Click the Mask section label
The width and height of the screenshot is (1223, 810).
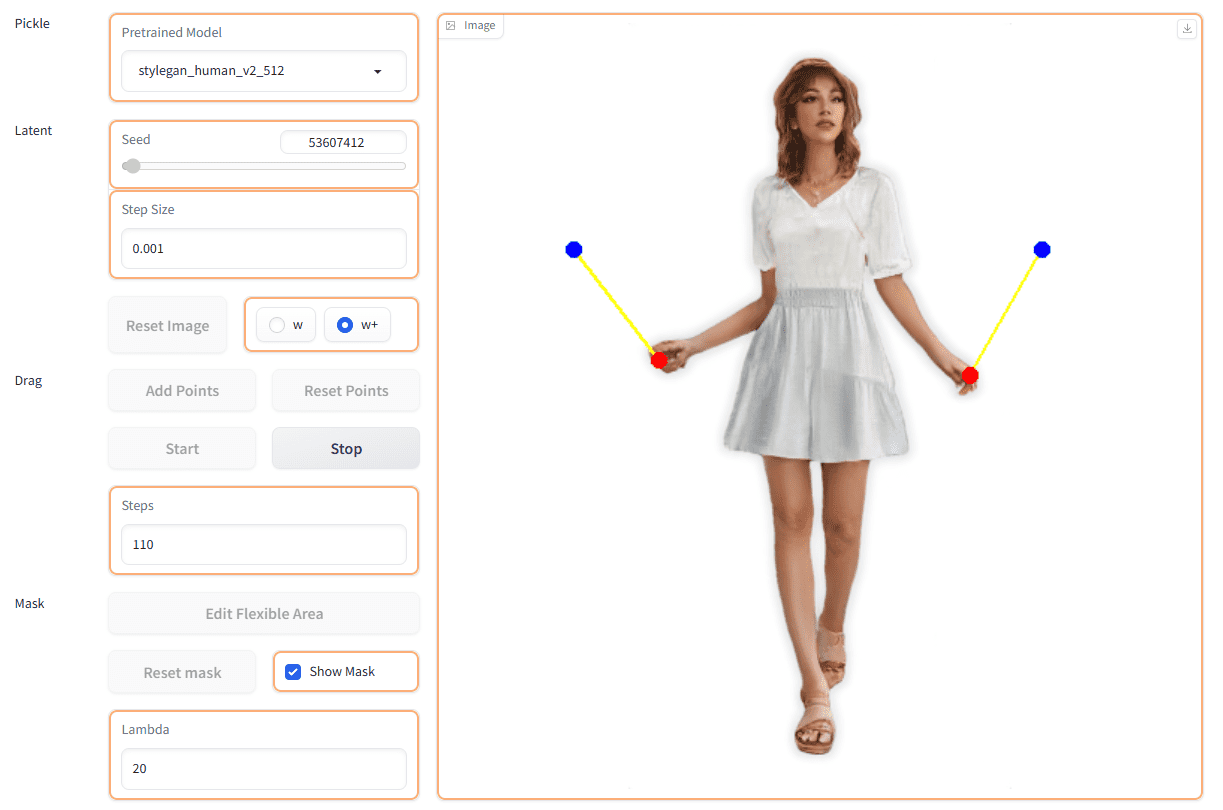point(29,603)
